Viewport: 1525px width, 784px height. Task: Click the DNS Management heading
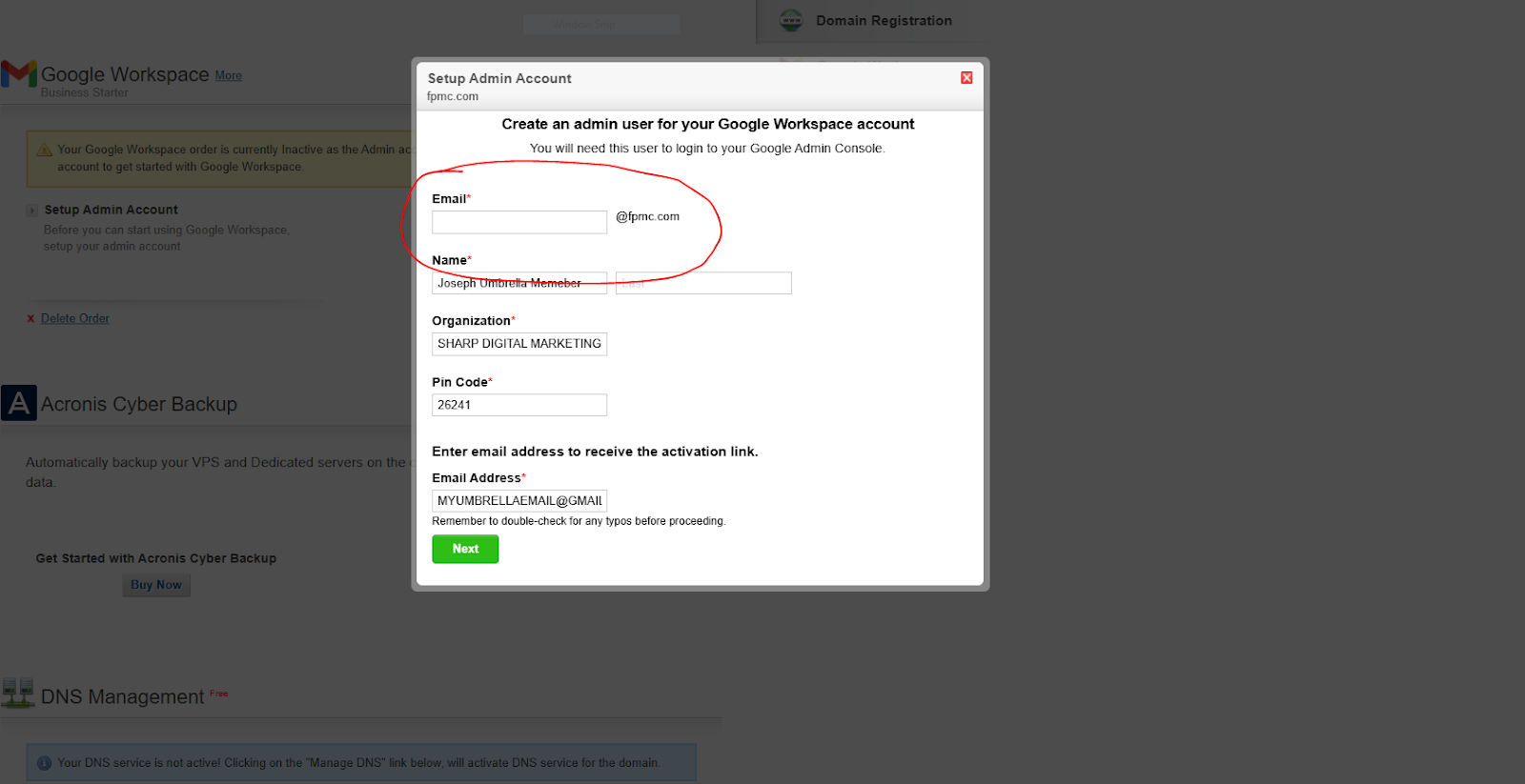pos(123,696)
